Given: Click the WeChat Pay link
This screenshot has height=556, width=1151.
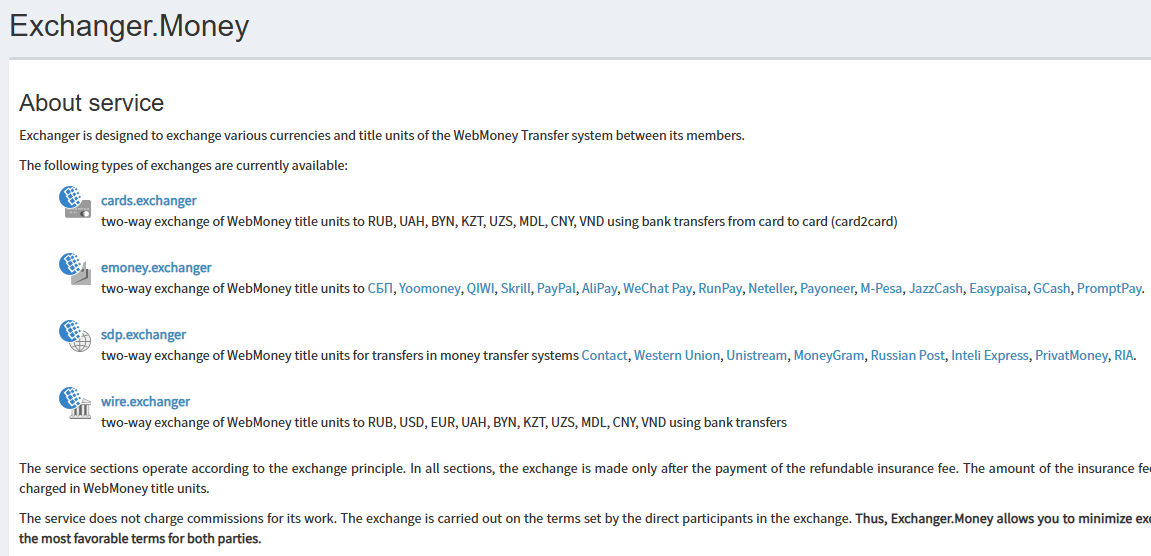Looking at the screenshot, I should (657, 288).
